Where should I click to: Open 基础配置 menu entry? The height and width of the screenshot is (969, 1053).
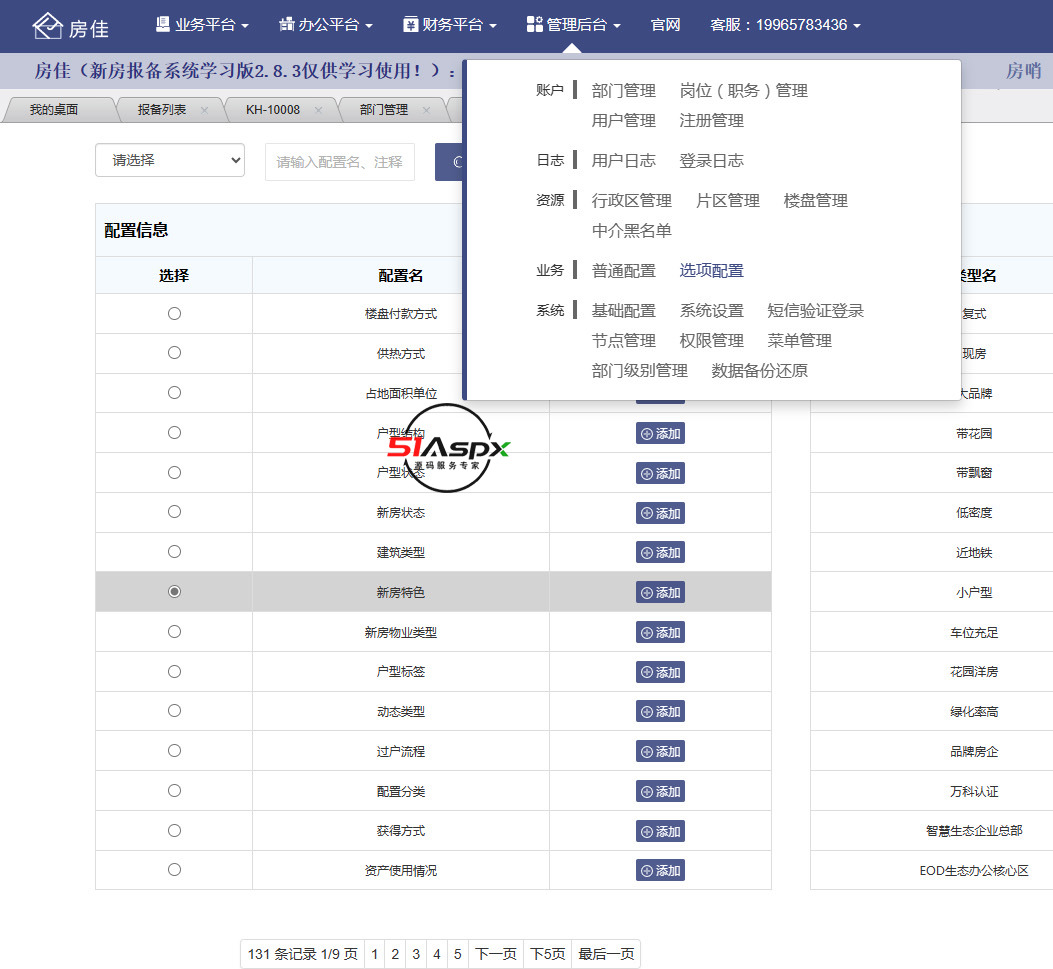click(x=623, y=311)
